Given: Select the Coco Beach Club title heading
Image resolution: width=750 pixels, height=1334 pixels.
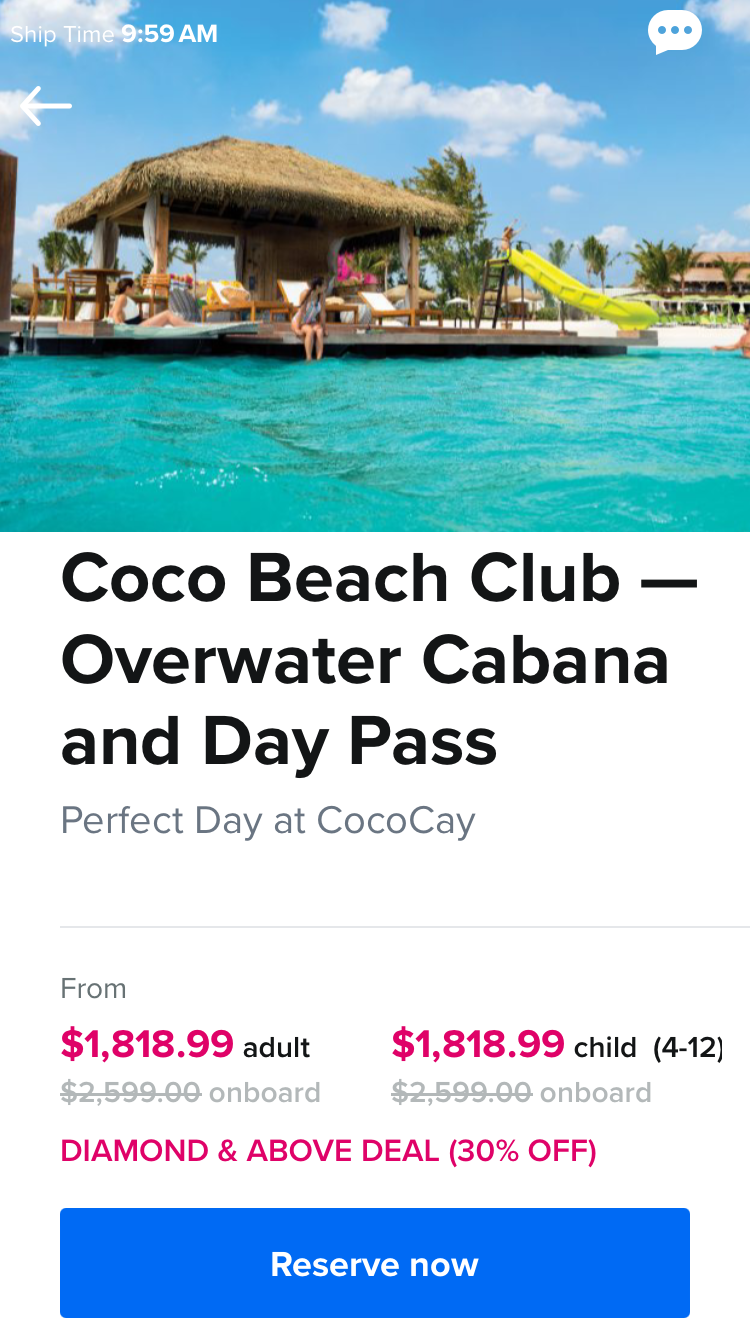Looking at the screenshot, I should point(378,660).
